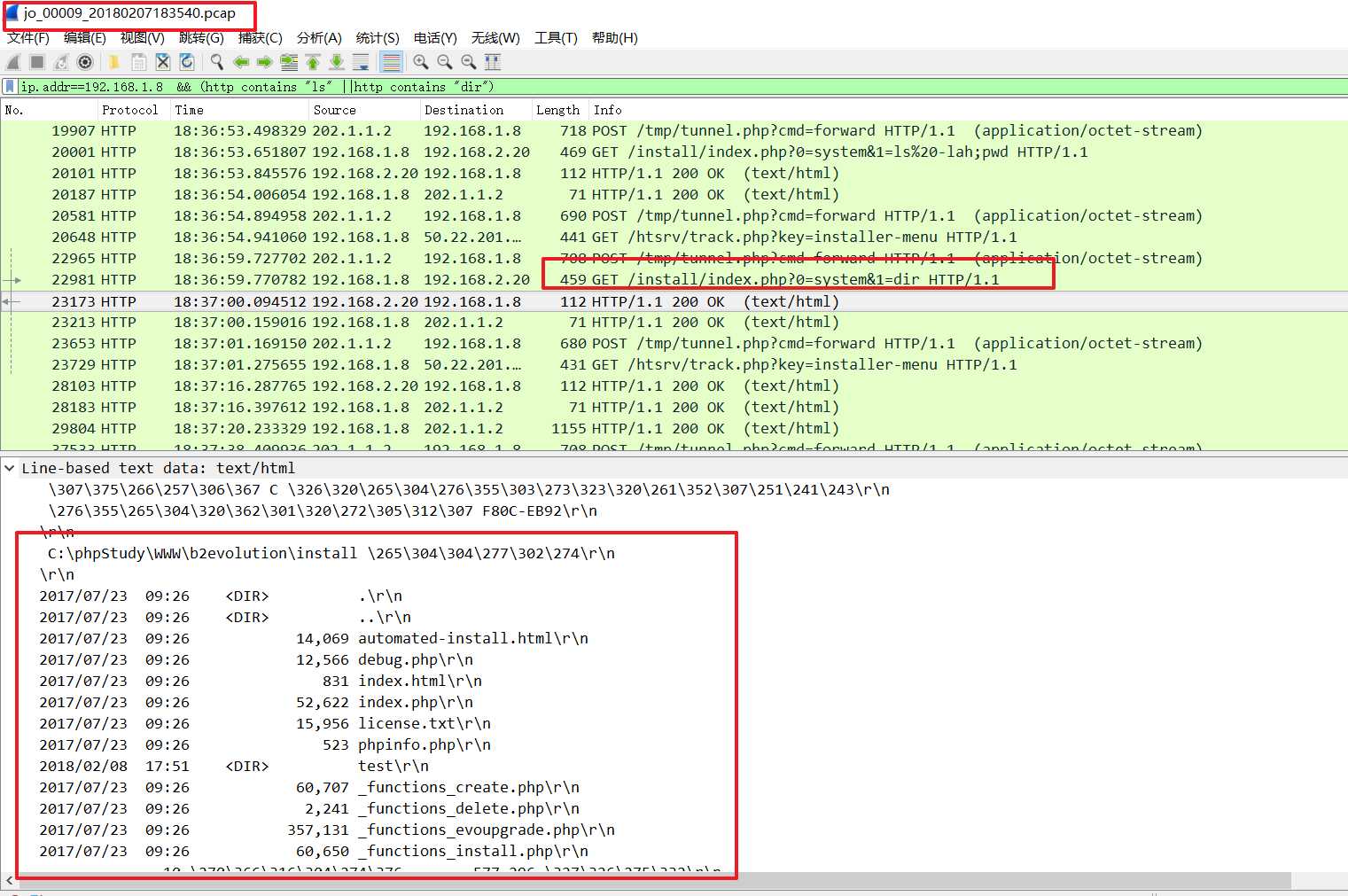Collapse the Line-based text data tree
Image resolution: width=1348 pixels, height=896 pixels.
click(9, 468)
